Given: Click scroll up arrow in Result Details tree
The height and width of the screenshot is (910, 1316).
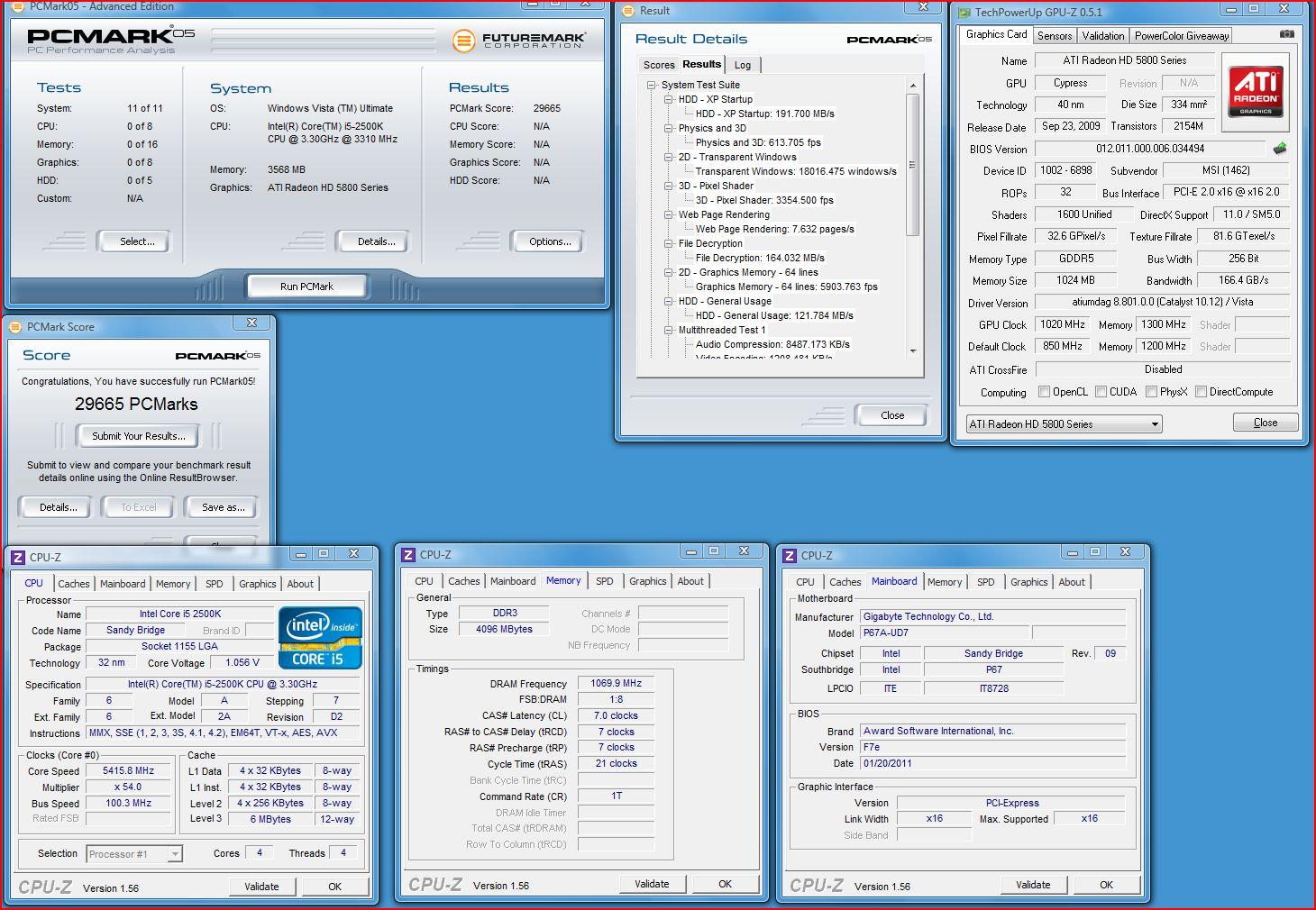Looking at the screenshot, I should click(x=913, y=85).
